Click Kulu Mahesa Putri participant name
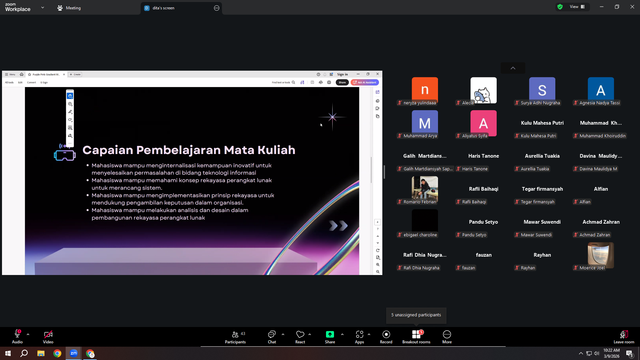 (x=542, y=123)
